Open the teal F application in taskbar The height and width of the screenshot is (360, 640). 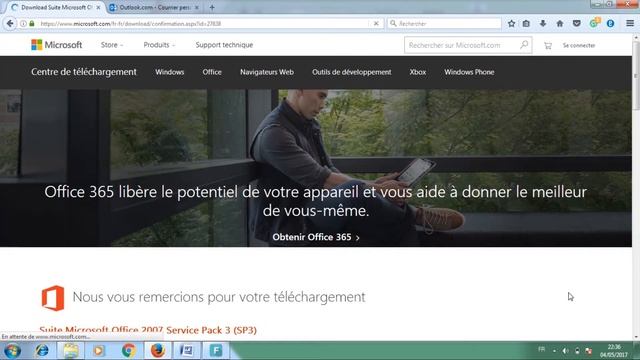point(216,351)
